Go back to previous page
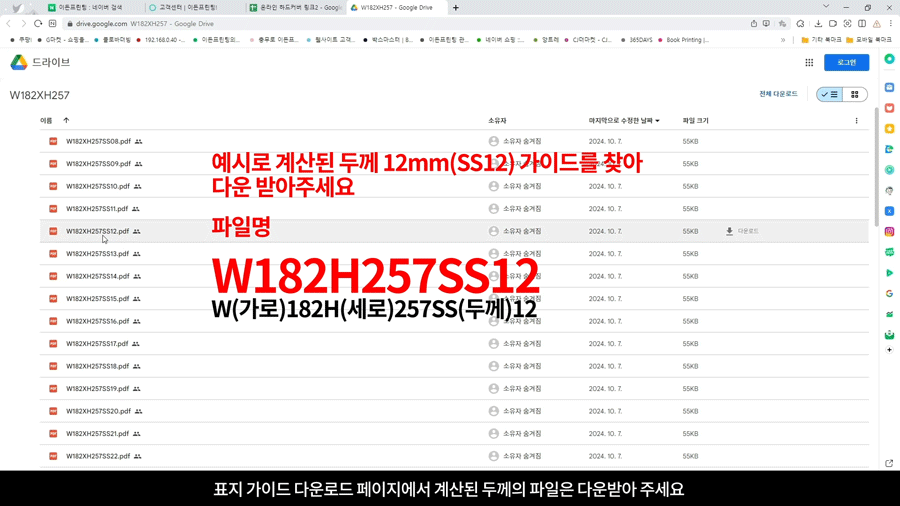The image size is (900, 506). coord(9,24)
